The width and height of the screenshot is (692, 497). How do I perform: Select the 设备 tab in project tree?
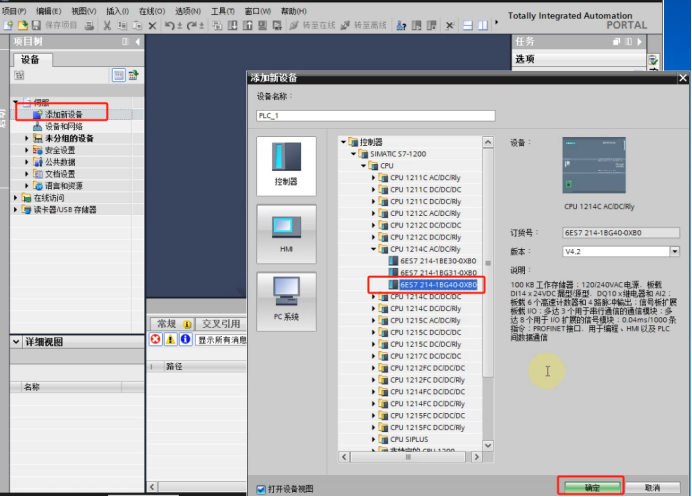tap(31, 60)
